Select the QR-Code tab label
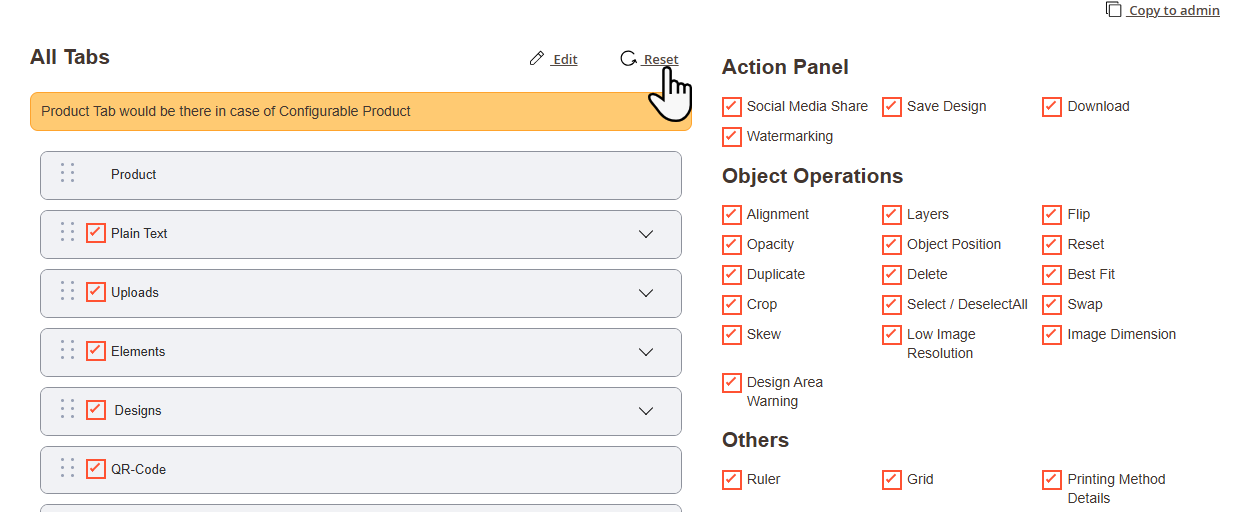 point(138,470)
